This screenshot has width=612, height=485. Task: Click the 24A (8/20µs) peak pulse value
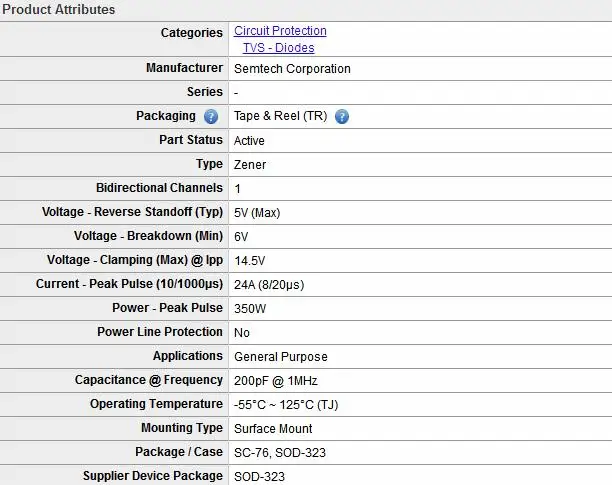pyautogui.click(x=269, y=285)
